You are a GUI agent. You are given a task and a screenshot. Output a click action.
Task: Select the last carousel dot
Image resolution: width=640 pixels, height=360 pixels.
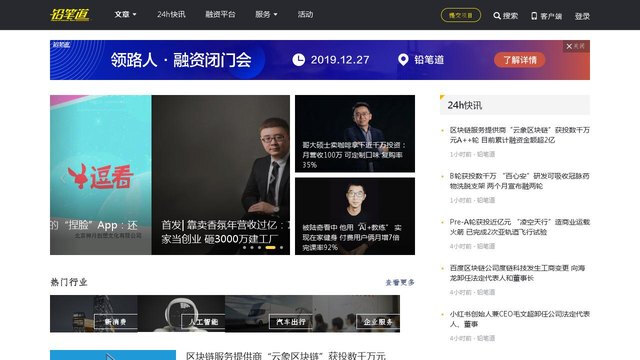pos(281,247)
